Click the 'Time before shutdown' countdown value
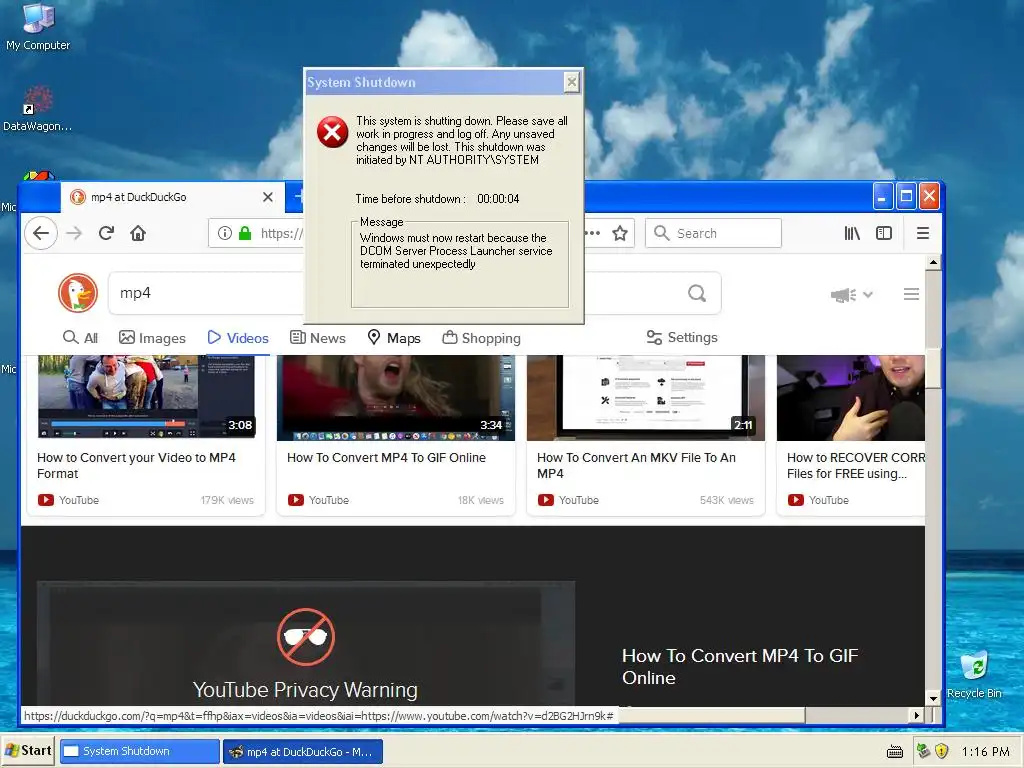The height and width of the screenshot is (768, 1024). 498,199
